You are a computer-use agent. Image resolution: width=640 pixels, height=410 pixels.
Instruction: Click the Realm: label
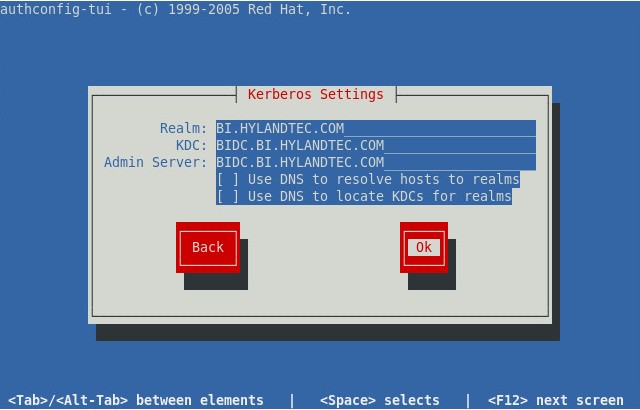(x=183, y=128)
